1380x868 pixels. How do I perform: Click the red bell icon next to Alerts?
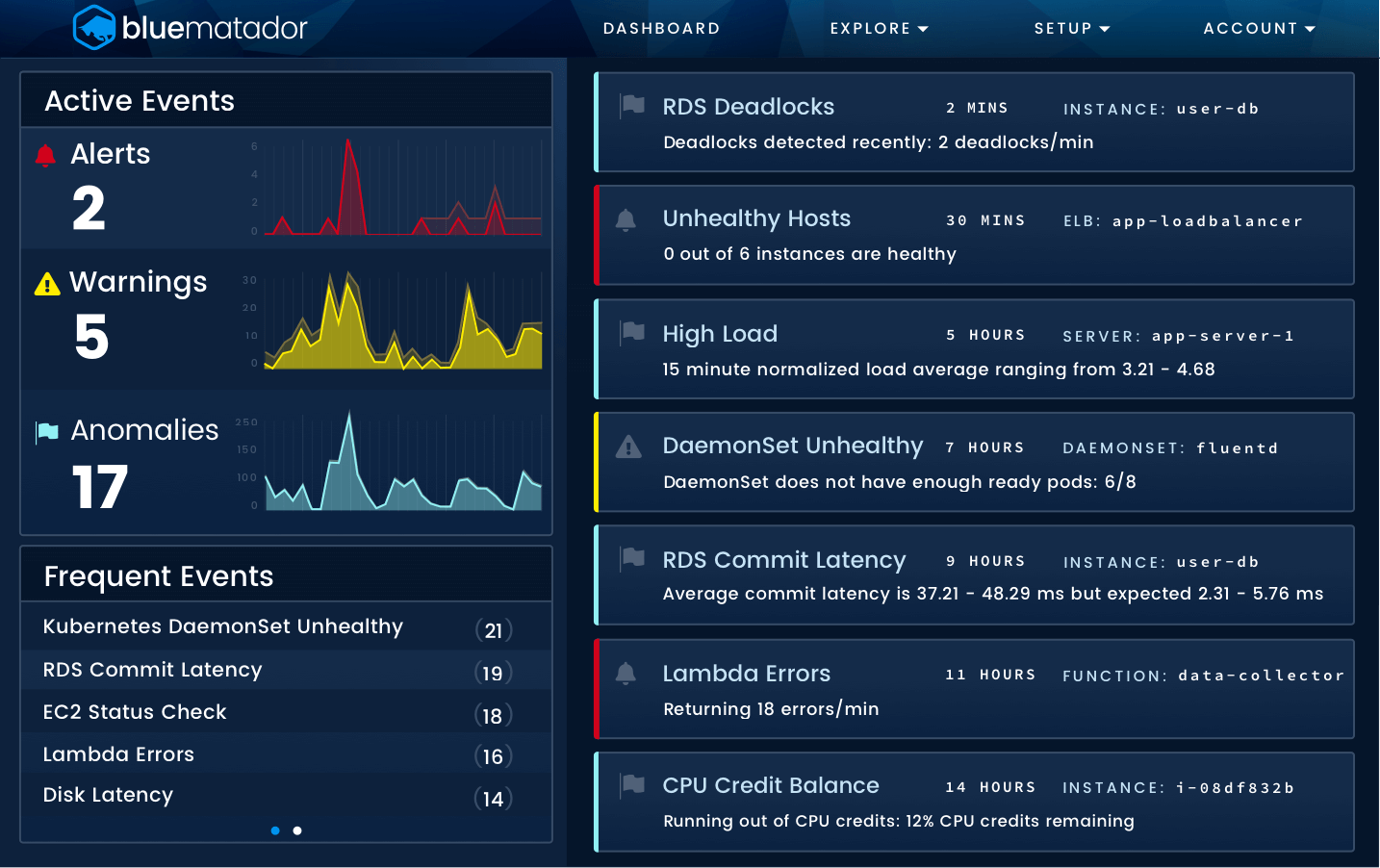[45, 152]
